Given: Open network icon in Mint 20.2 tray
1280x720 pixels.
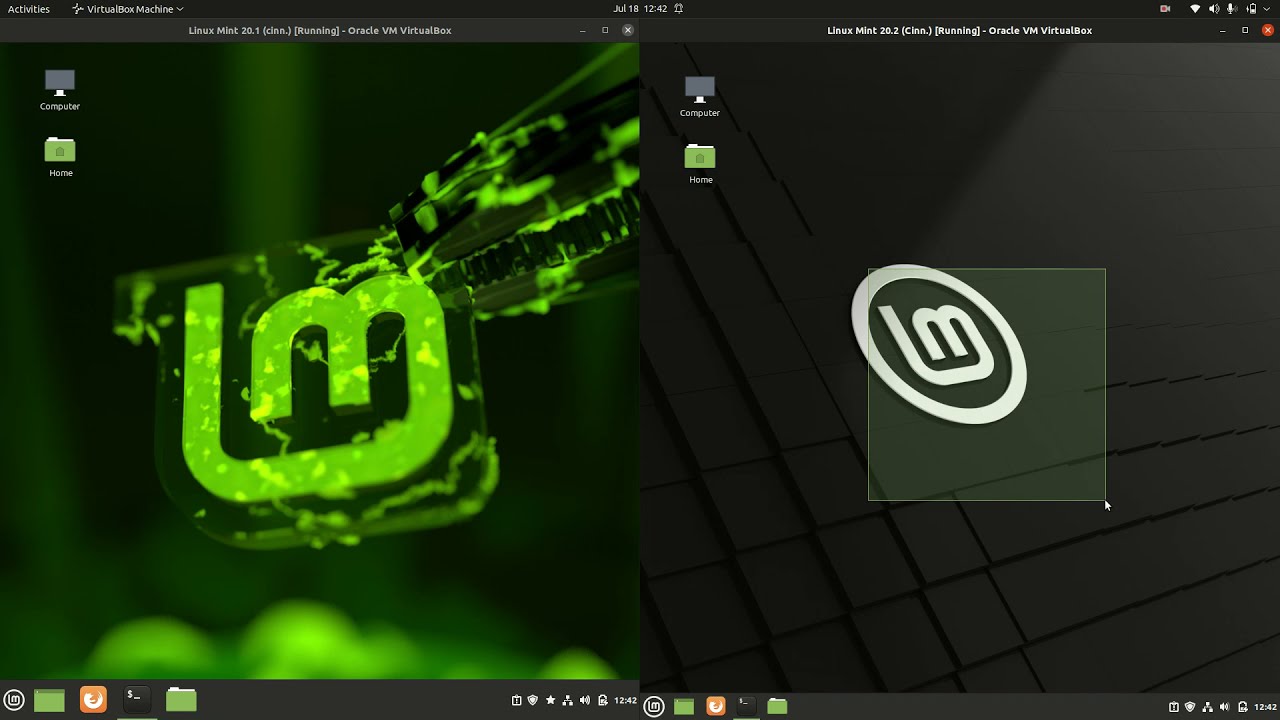Looking at the screenshot, I should coord(1207,707).
